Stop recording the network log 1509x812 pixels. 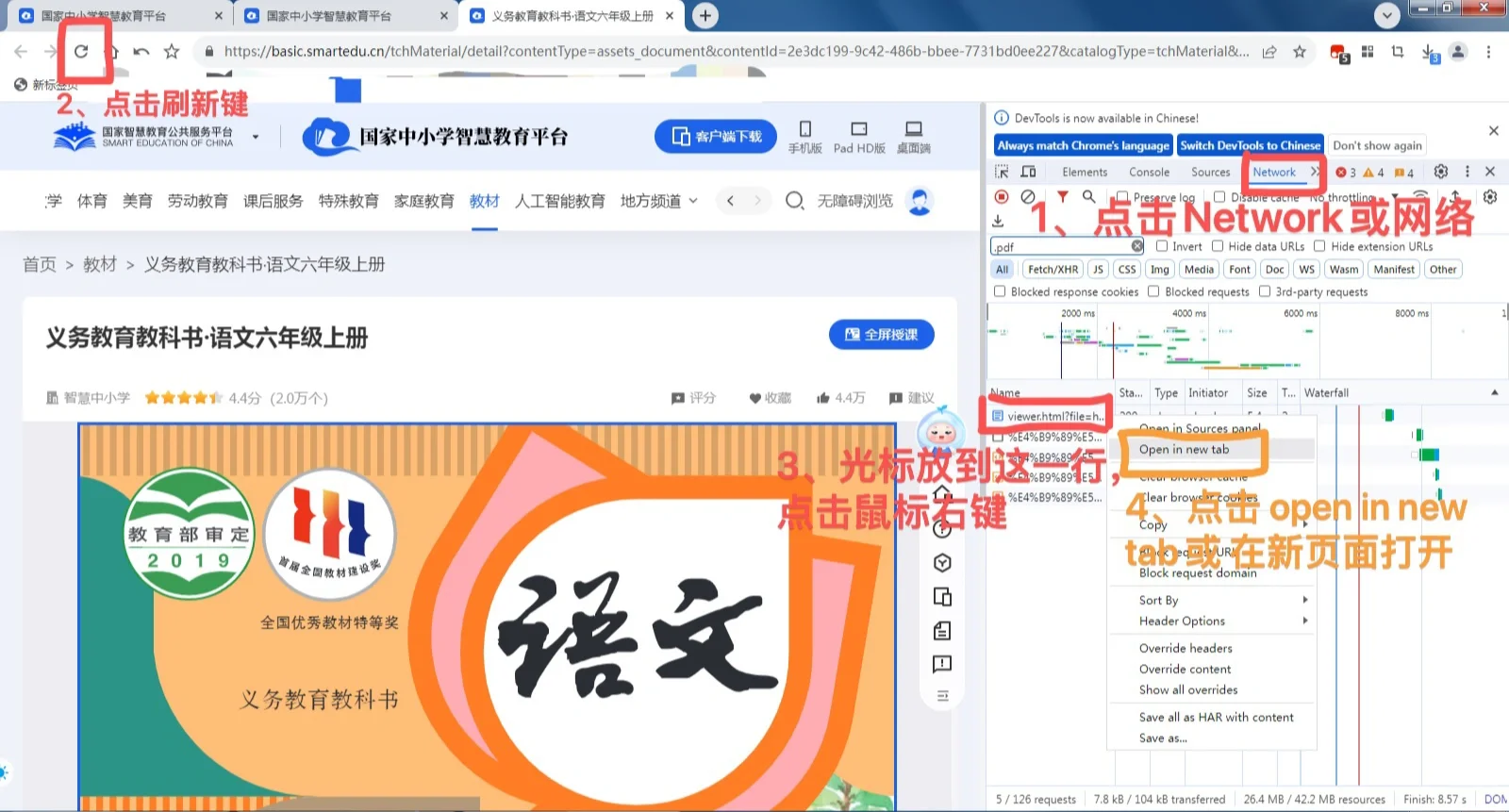(1002, 196)
